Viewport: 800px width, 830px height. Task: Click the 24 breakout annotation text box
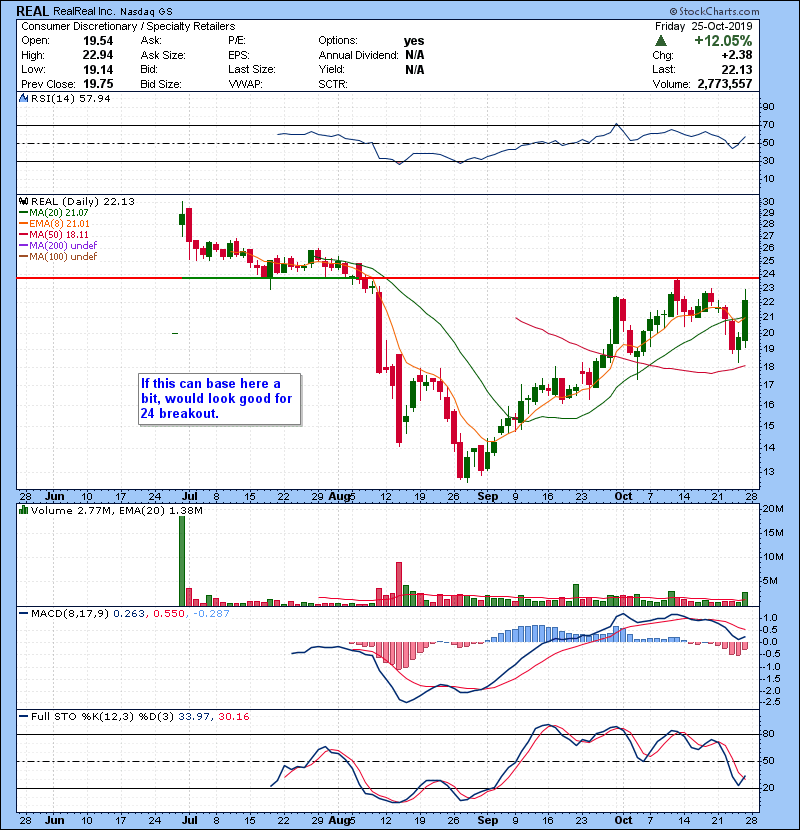point(220,399)
